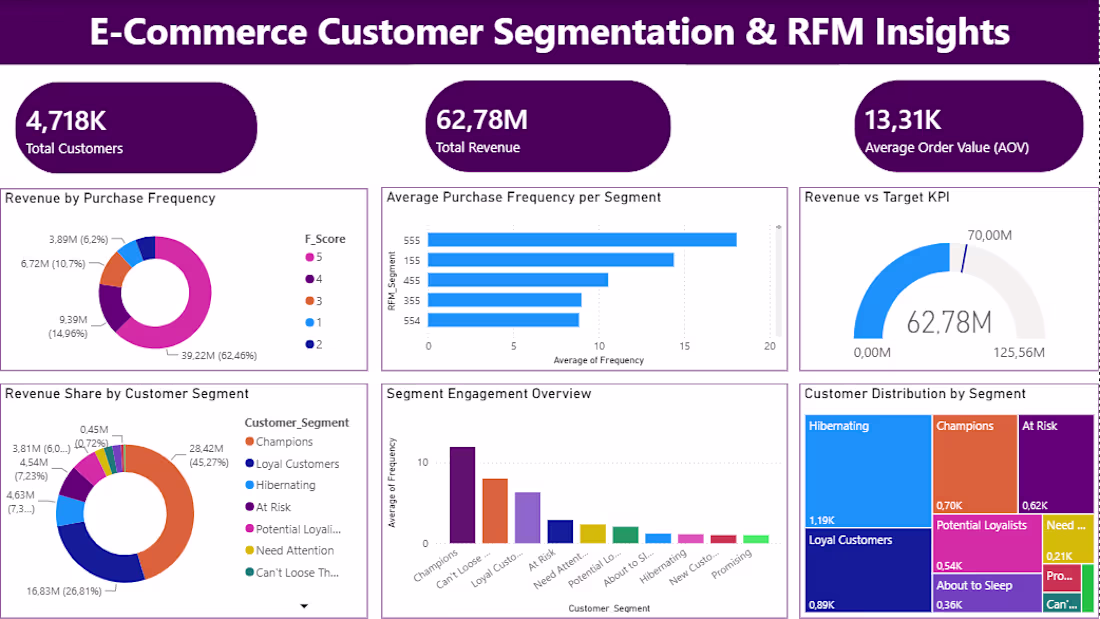Select F_Score 3 legend swatch
Viewport: 1100px width, 619px height.
(x=309, y=301)
